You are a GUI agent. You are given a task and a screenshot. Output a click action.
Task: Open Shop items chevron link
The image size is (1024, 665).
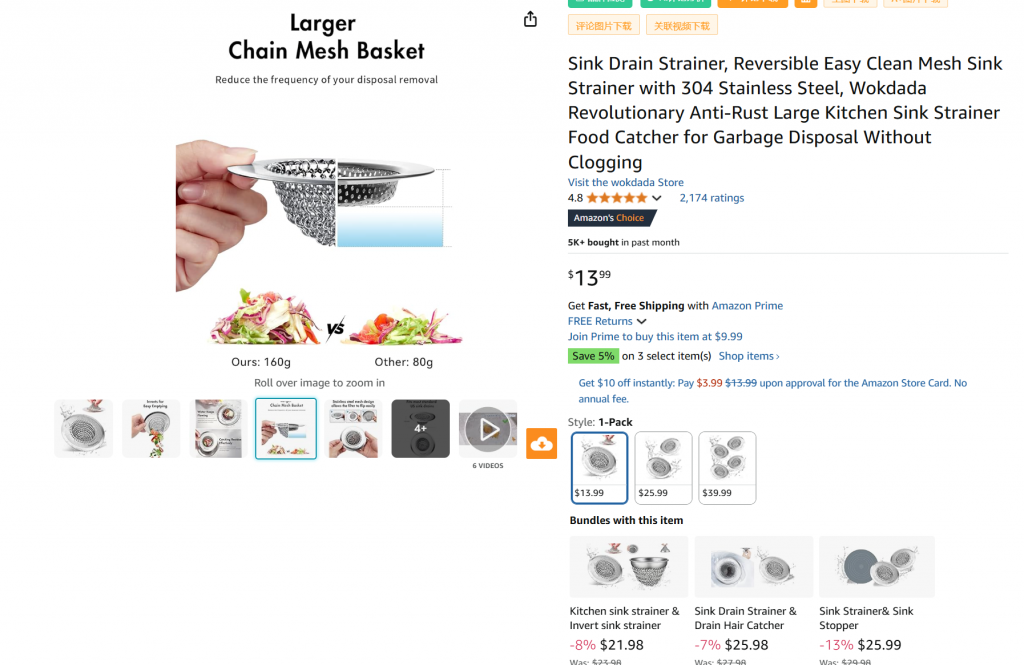[749, 356]
